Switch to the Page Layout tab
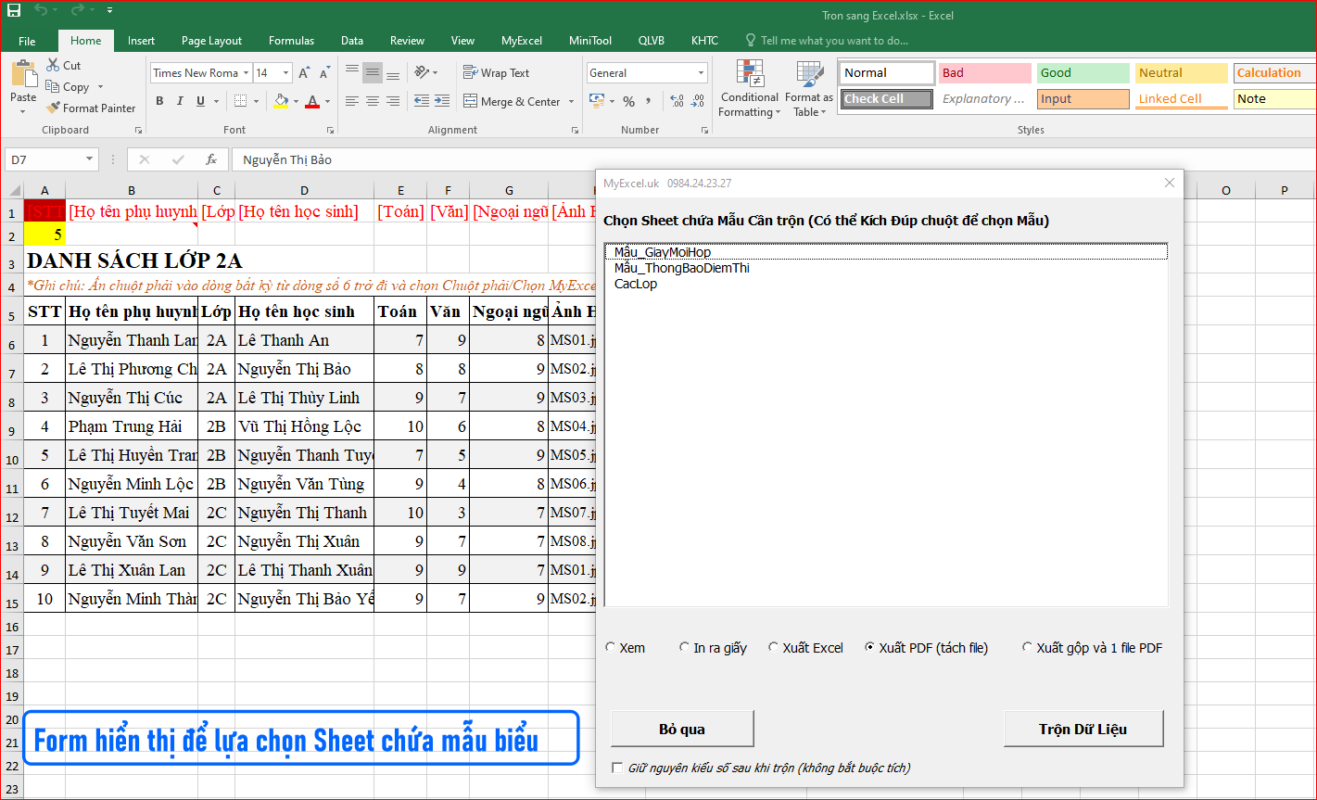The height and width of the screenshot is (800, 1317). tap(211, 41)
